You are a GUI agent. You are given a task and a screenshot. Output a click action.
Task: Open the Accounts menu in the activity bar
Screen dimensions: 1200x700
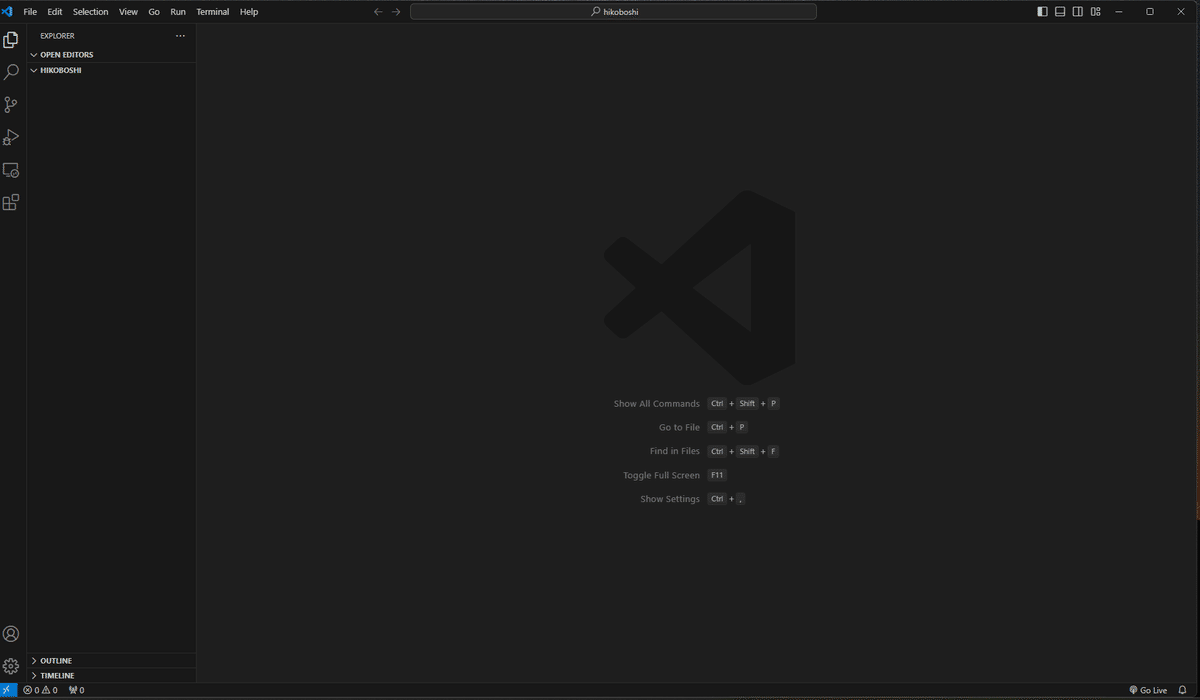pyautogui.click(x=11, y=633)
